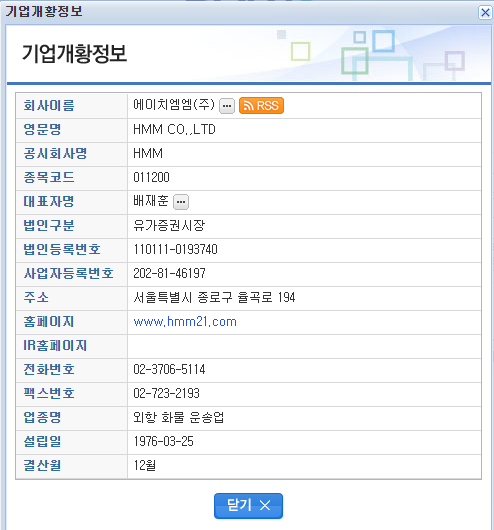494x530 pixels.
Task: Click the 공시회사명 value HMM
Action: (x=148, y=153)
